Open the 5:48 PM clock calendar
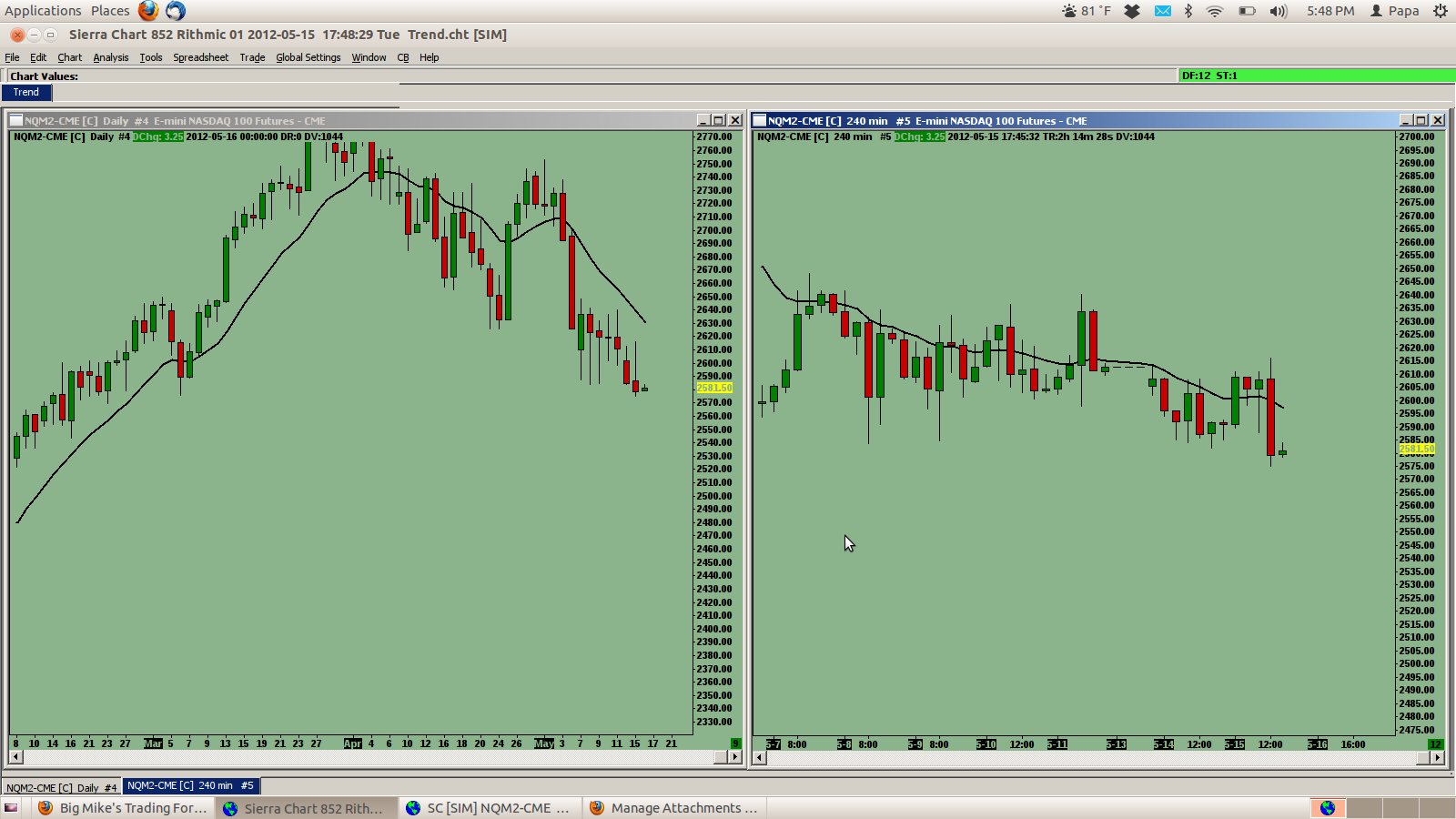 click(x=1330, y=11)
